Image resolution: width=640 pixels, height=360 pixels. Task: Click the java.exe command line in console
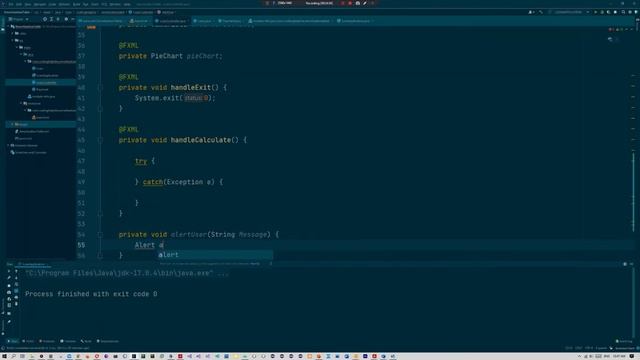[127, 273]
